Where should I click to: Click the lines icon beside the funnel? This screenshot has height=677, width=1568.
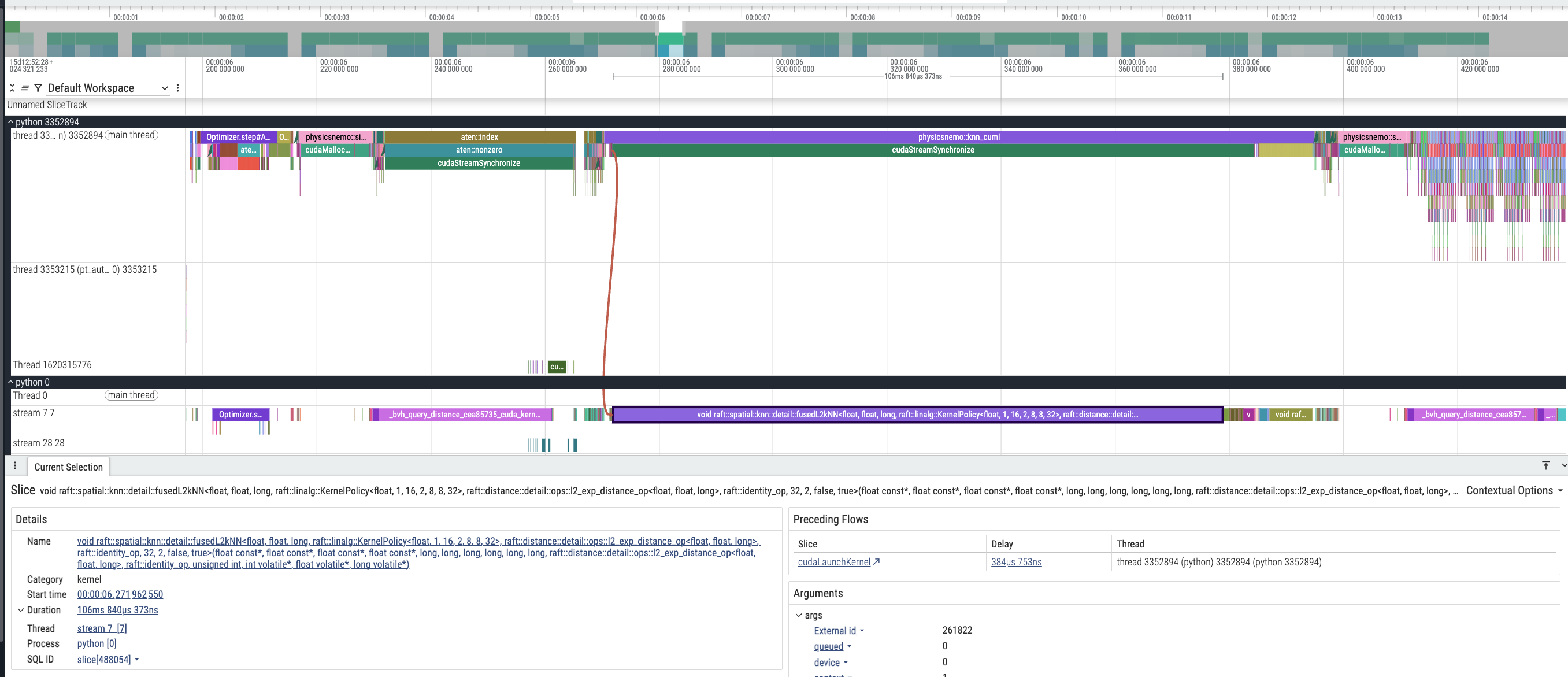click(25, 88)
